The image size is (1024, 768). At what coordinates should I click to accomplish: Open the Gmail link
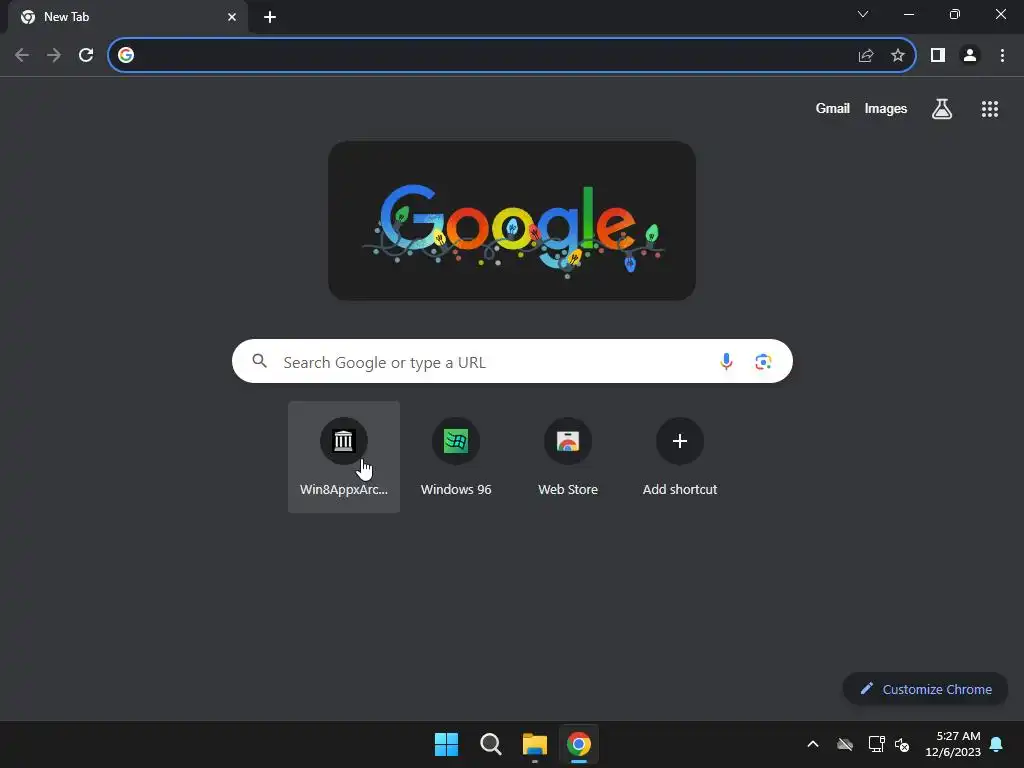(x=833, y=109)
